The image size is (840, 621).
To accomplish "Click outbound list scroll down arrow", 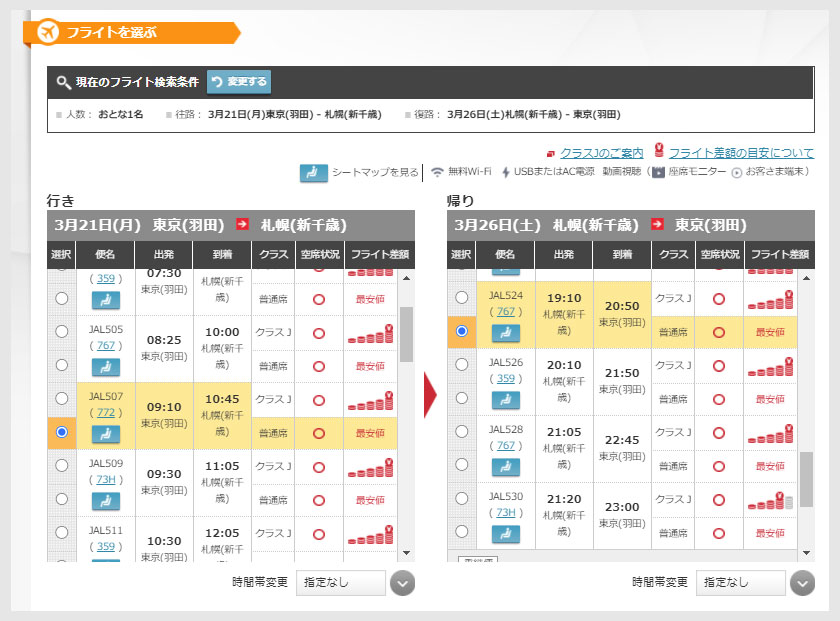I will click(x=407, y=553).
